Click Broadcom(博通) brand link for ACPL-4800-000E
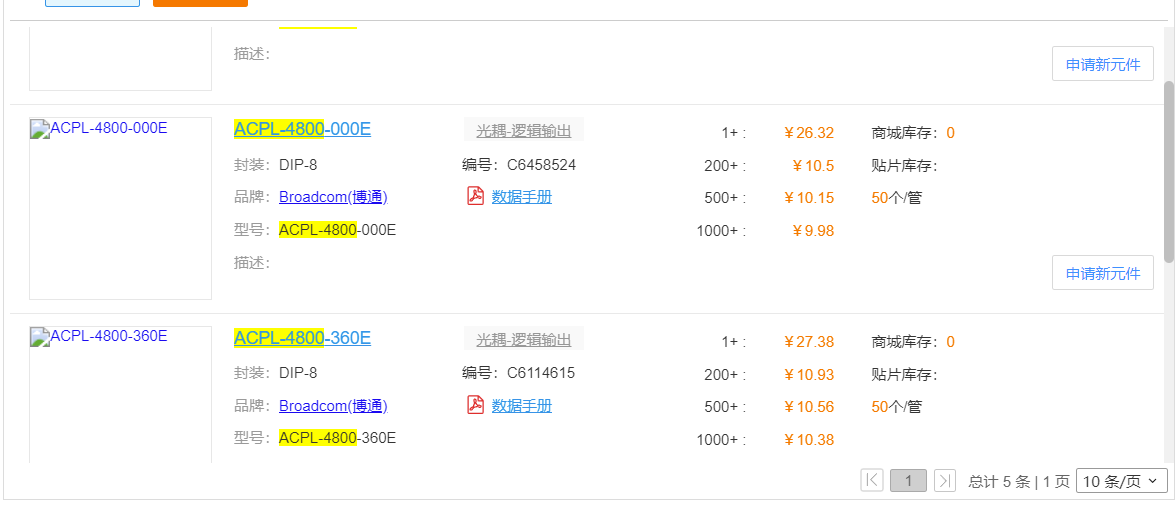1175x511 pixels. tap(333, 197)
